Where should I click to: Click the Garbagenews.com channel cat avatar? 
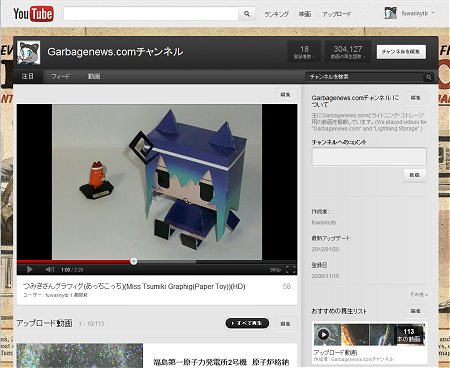29,52
